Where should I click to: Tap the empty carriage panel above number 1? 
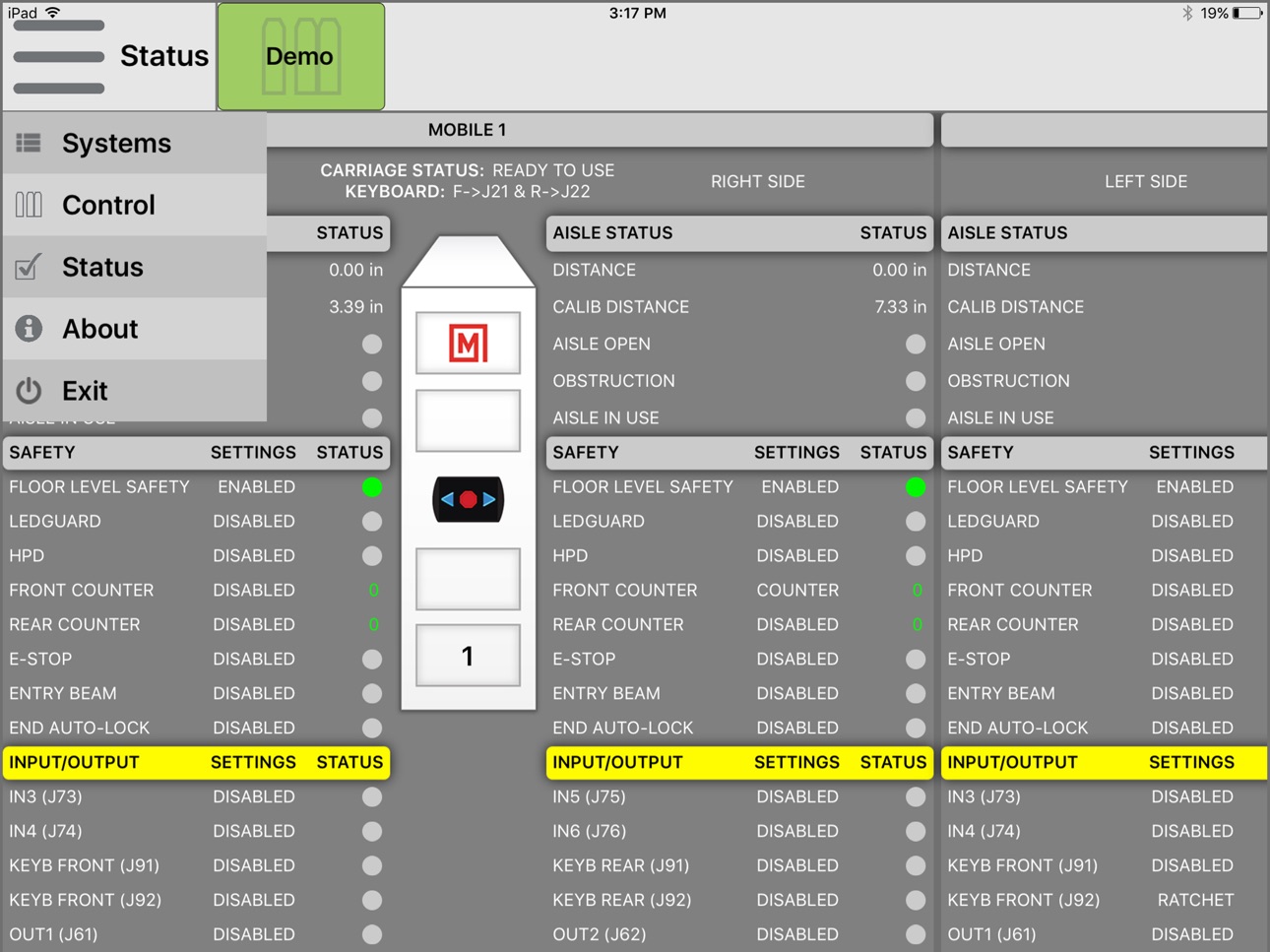pyautogui.click(x=468, y=579)
